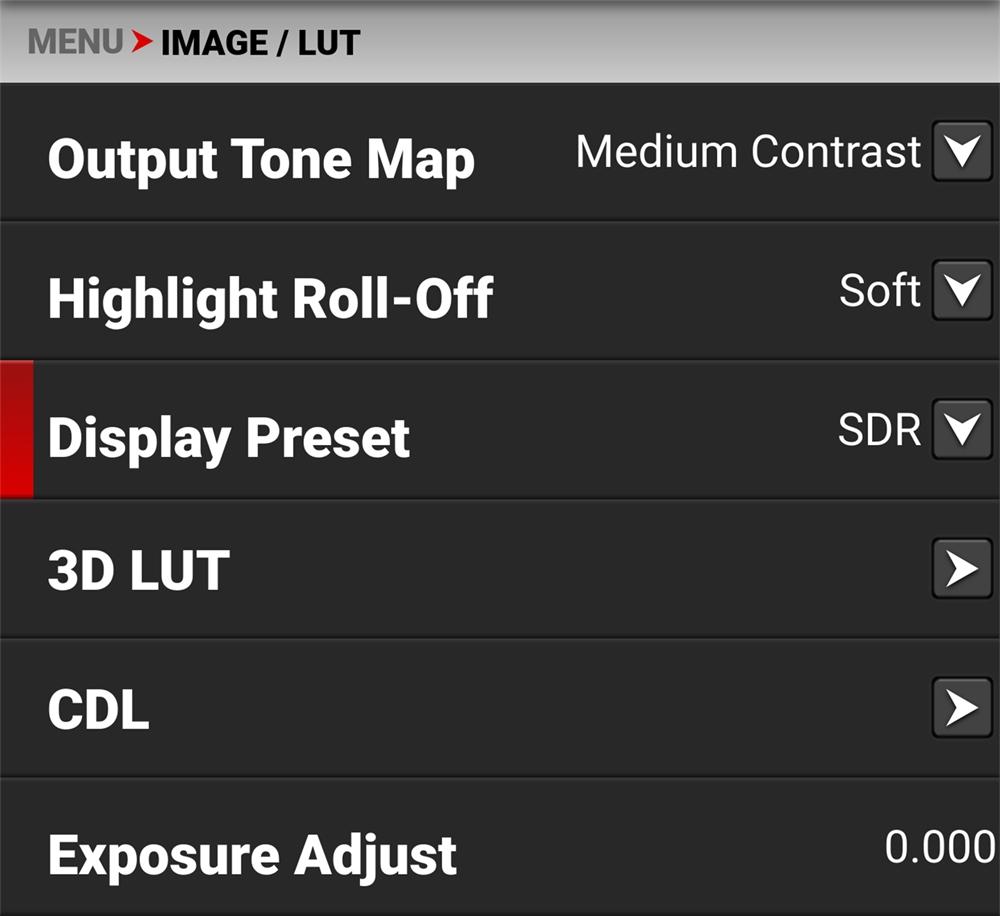Select the Display Preset row label
The image size is (1000, 916).
click(x=229, y=438)
